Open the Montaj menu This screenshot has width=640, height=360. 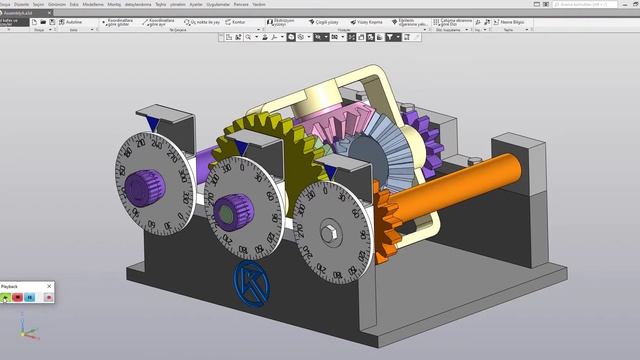click(x=114, y=4)
